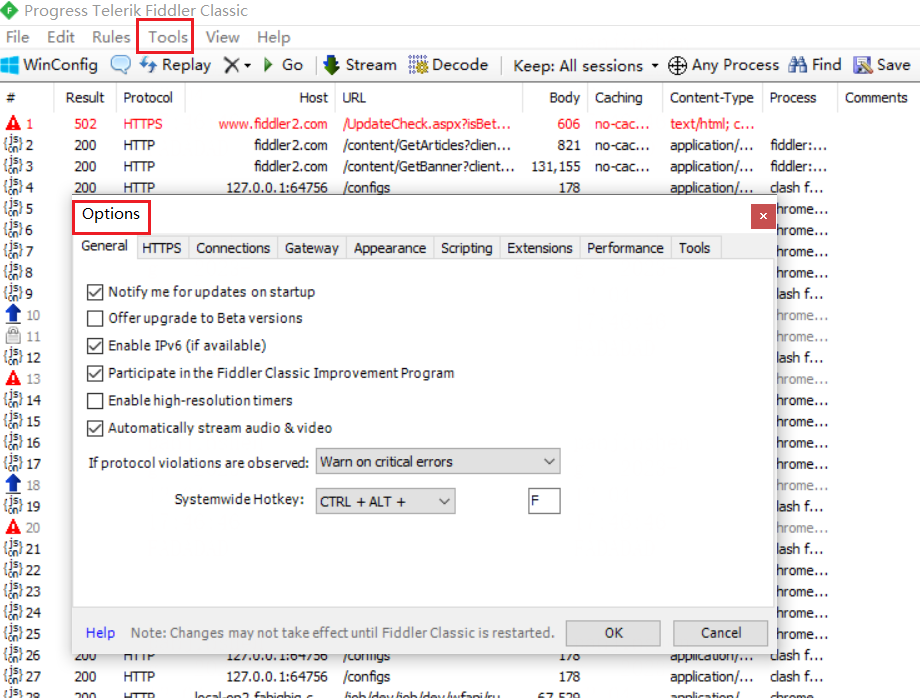
Task: Close the Options dialog with red X
Action: click(763, 216)
